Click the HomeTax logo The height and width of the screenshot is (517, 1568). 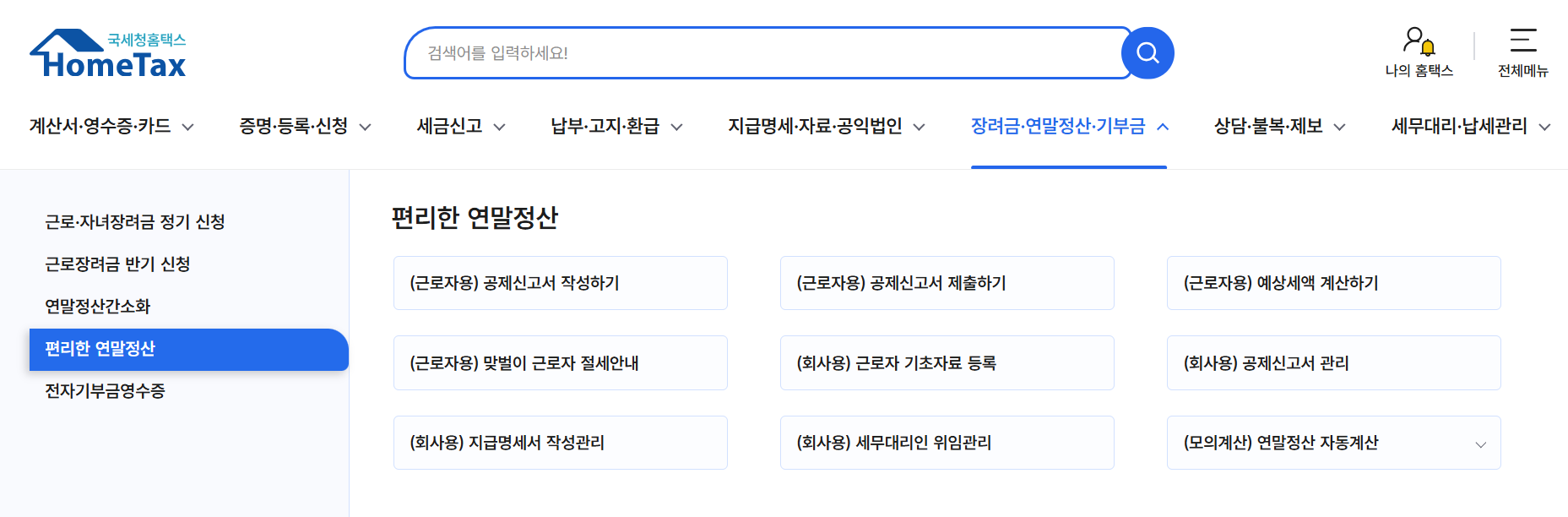pos(108,54)
